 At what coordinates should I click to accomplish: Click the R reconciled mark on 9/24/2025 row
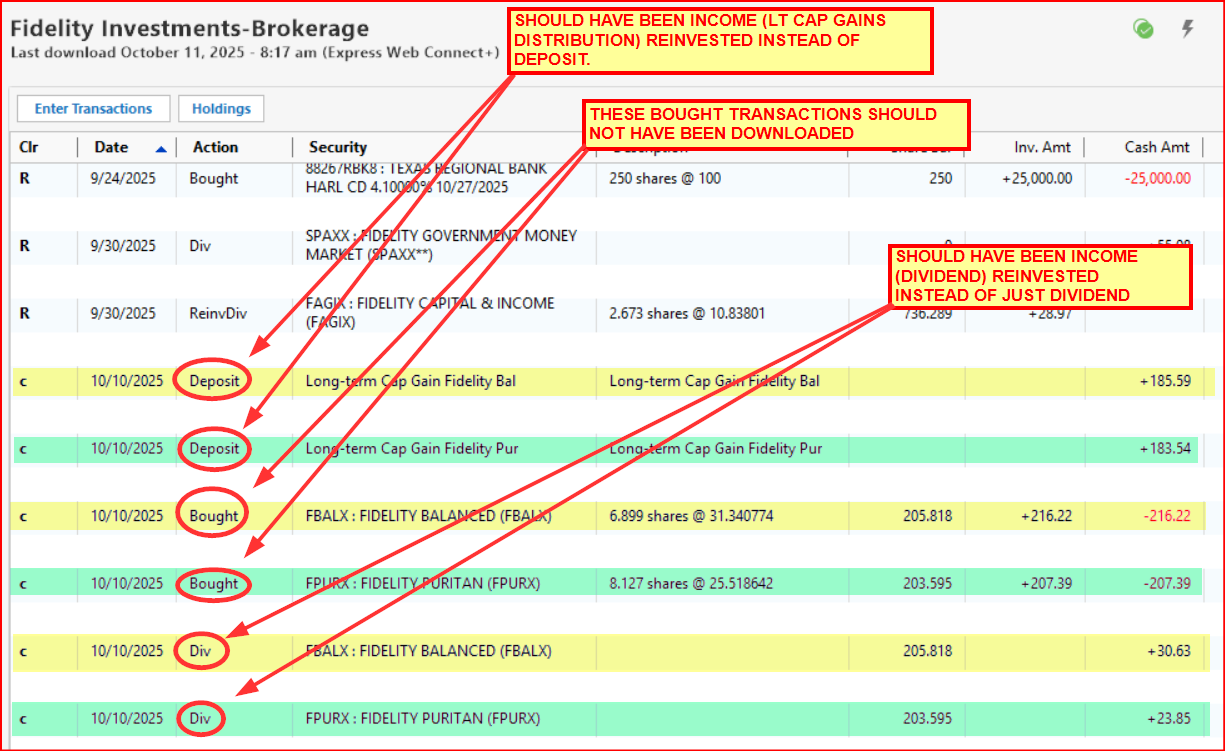[x=24, y=179]
